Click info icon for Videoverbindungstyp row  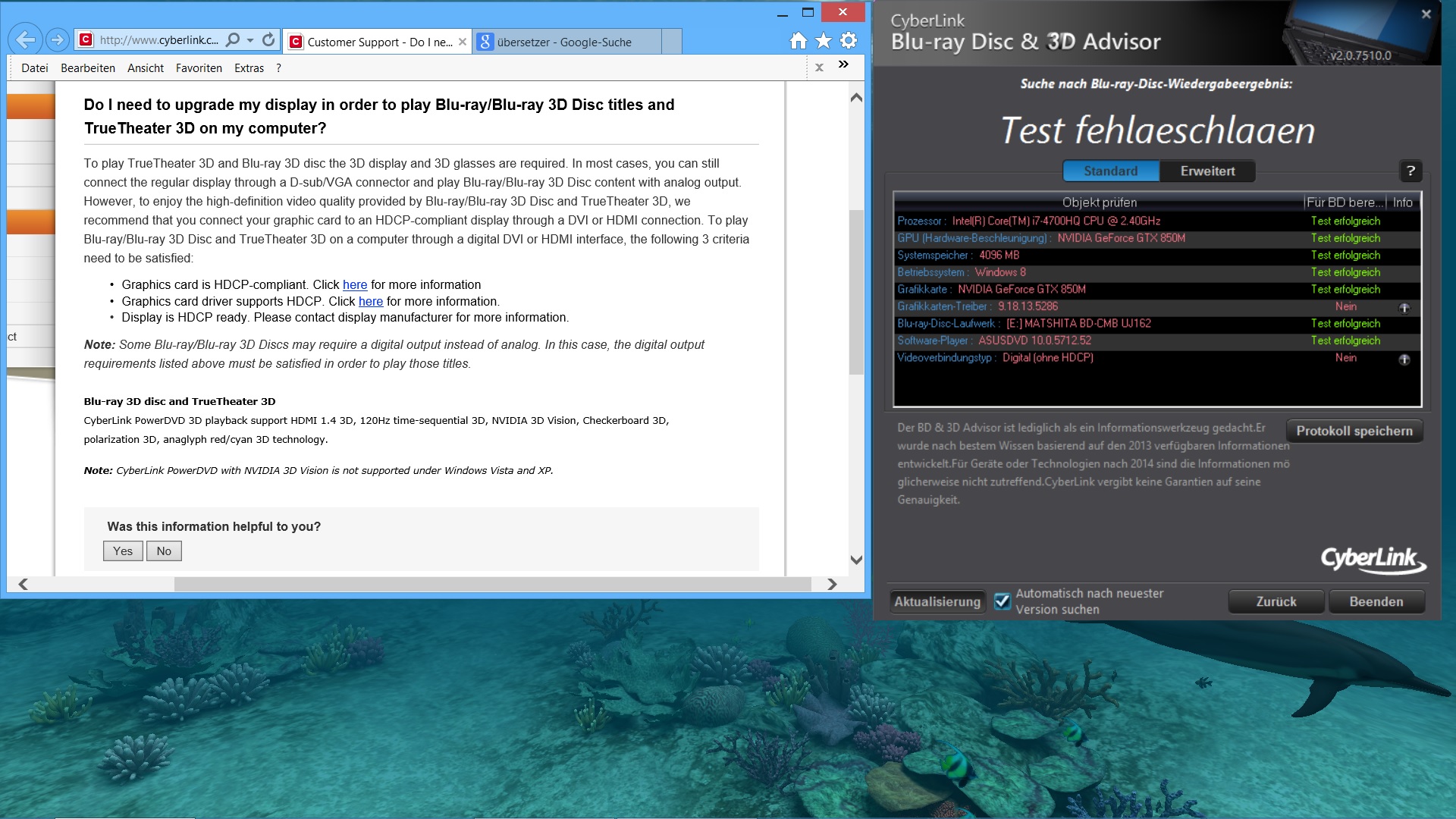tap(1404, 359)
